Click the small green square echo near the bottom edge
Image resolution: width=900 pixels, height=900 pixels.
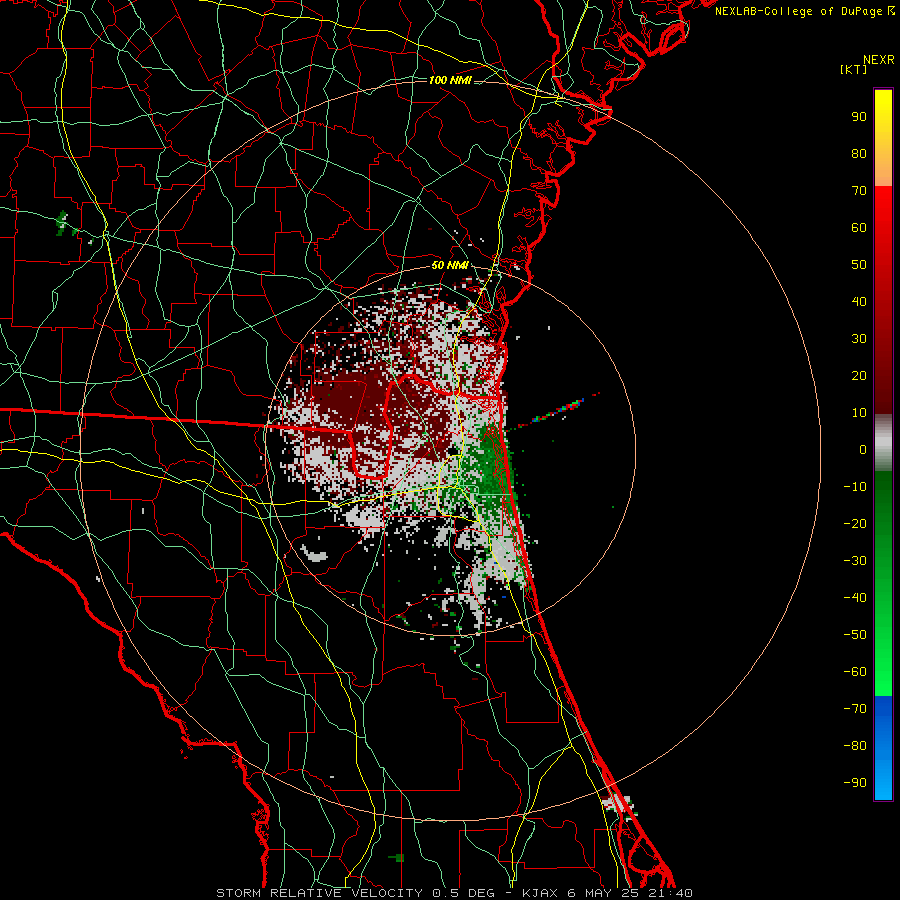(x=399, y=858)
